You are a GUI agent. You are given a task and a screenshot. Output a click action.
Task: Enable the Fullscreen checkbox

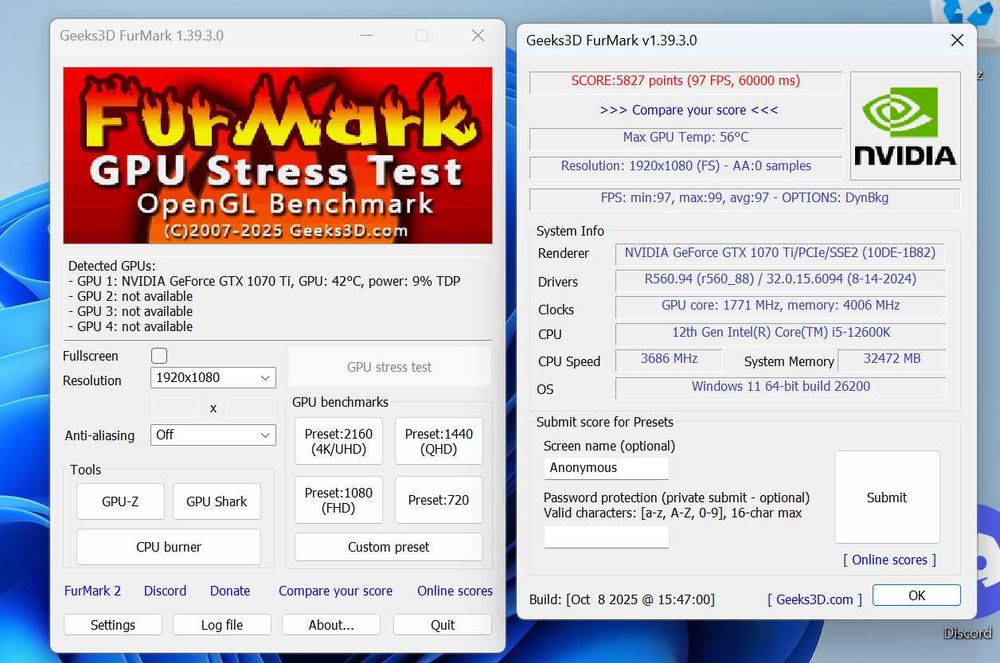click(x=159, y=356)
